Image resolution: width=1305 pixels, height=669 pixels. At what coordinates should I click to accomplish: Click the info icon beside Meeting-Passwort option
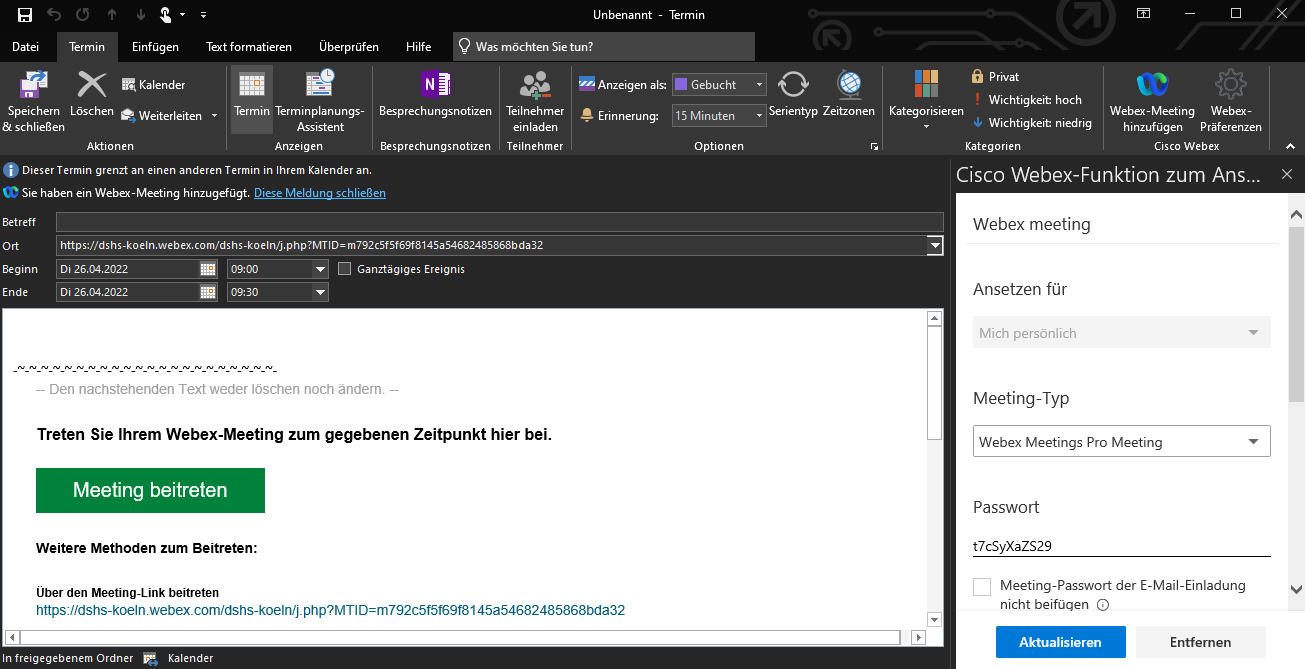(x=1103, y=605)
